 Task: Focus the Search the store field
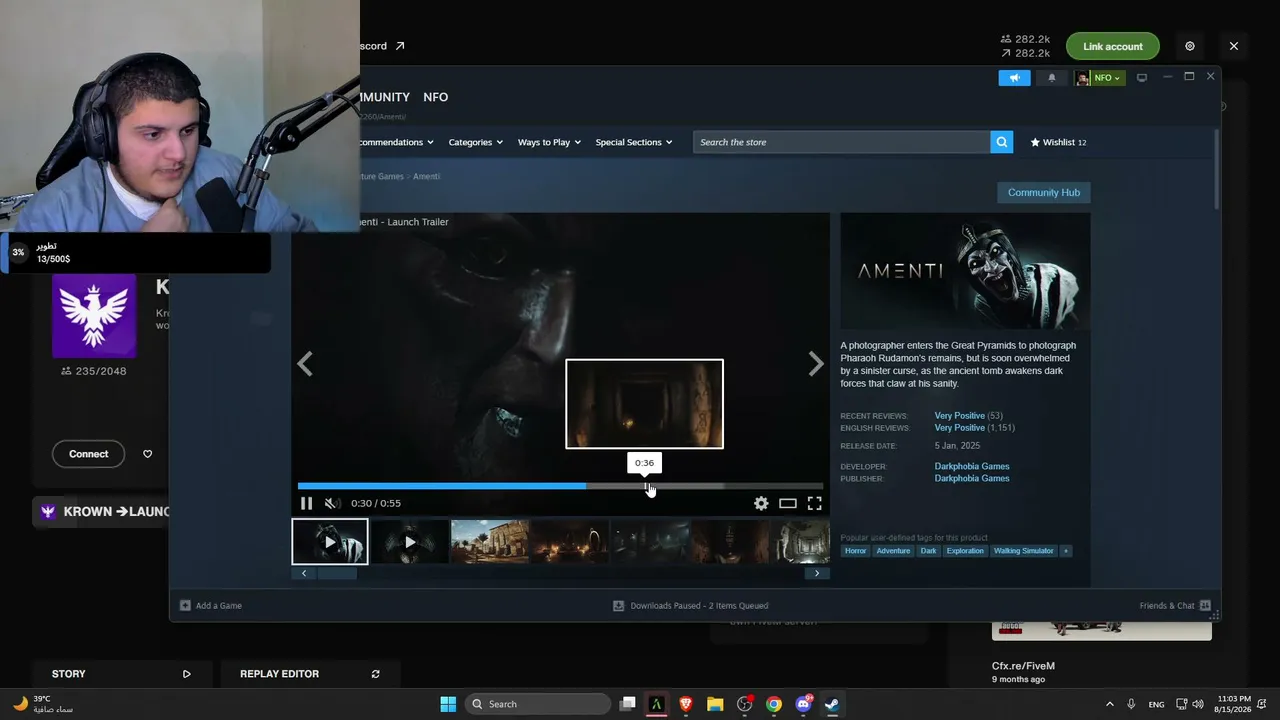(841, 142)
